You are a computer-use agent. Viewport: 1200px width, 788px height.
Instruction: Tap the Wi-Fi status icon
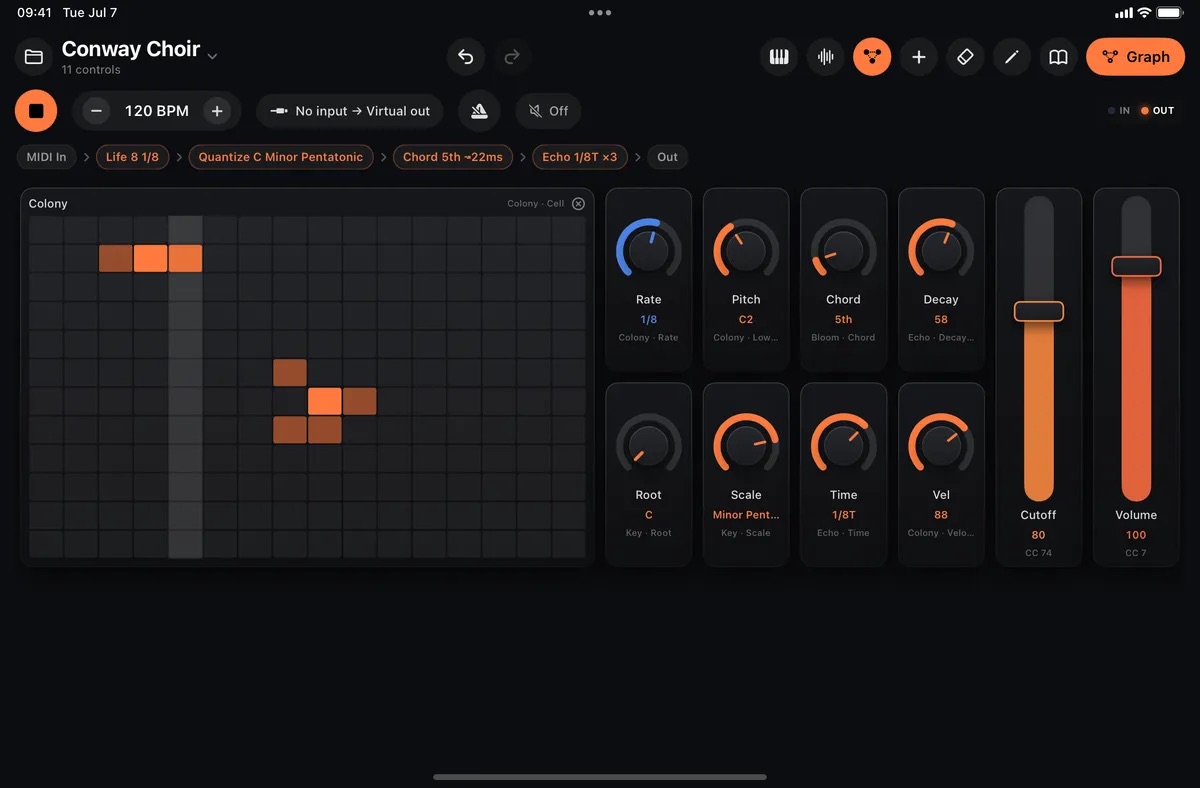[x=1144, y=13]
